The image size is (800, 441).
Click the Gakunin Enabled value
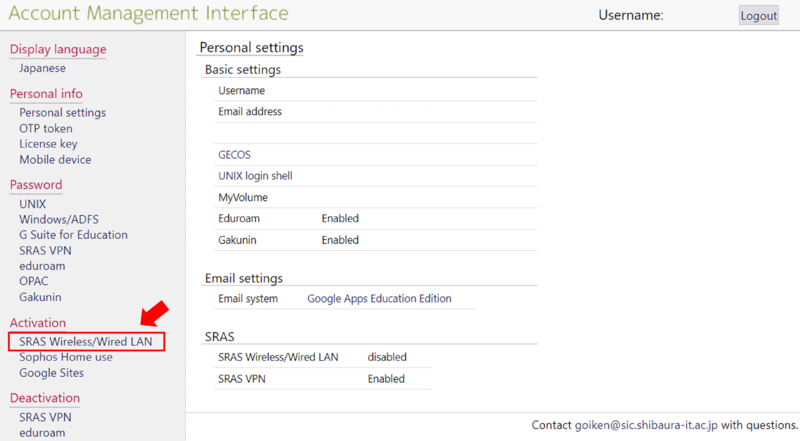pyautogui.click(x=340, y=240)
